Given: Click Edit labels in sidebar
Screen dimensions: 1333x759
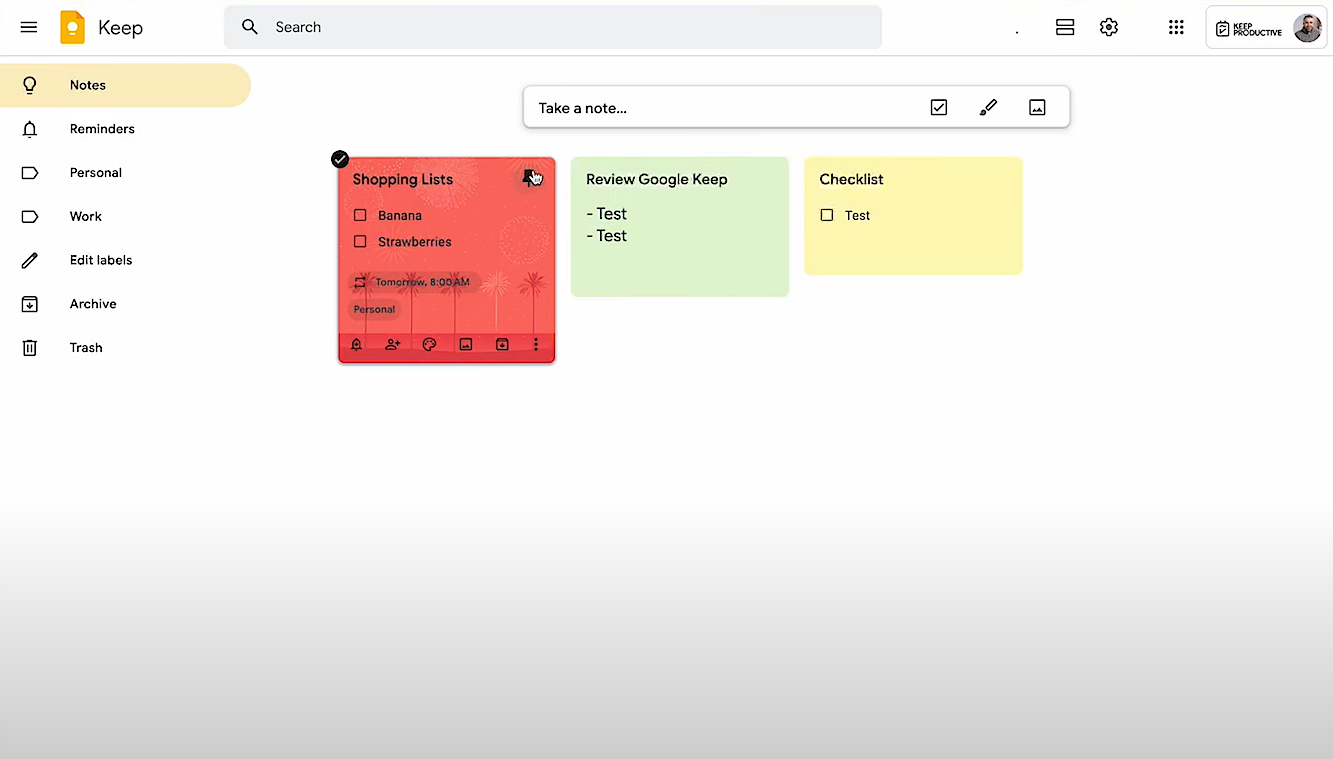Looking at the screenshot, I should (125, 260).
